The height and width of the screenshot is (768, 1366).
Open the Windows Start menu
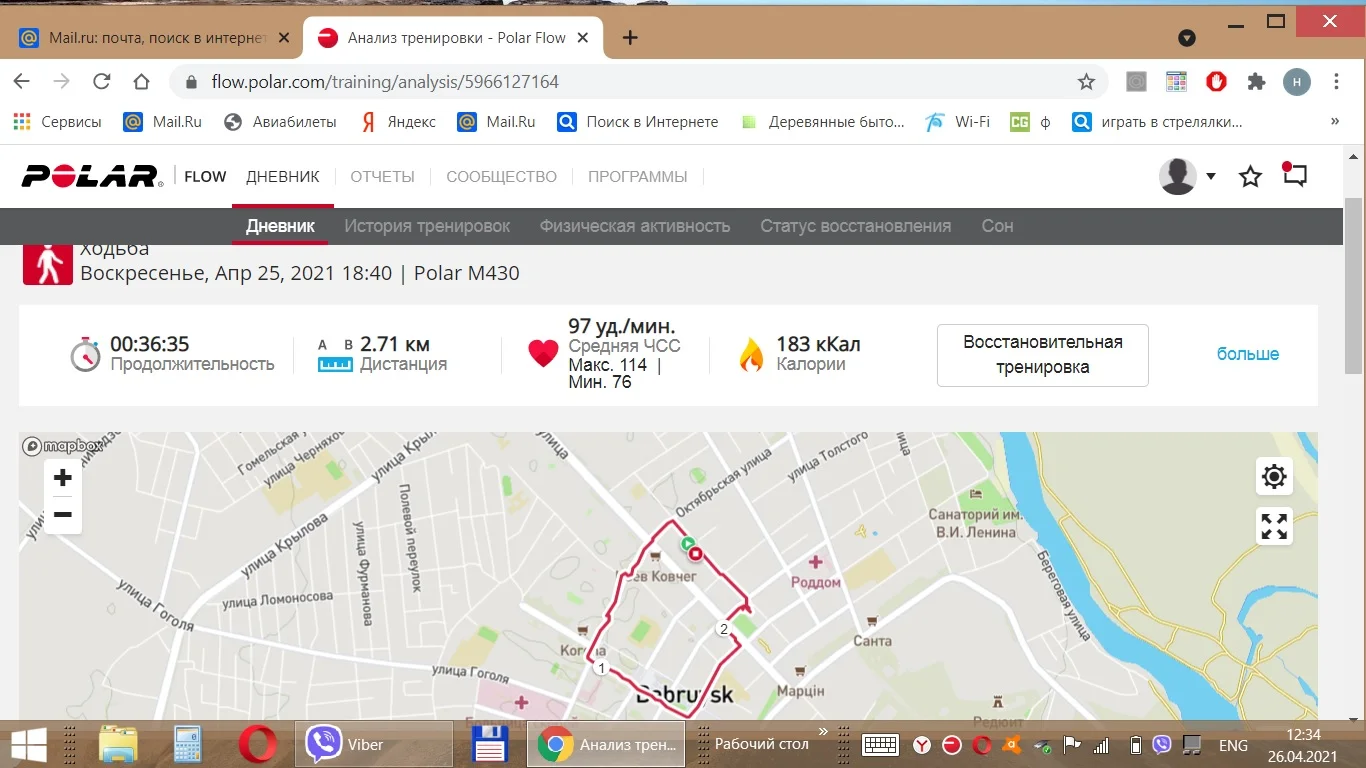(28, 744)
